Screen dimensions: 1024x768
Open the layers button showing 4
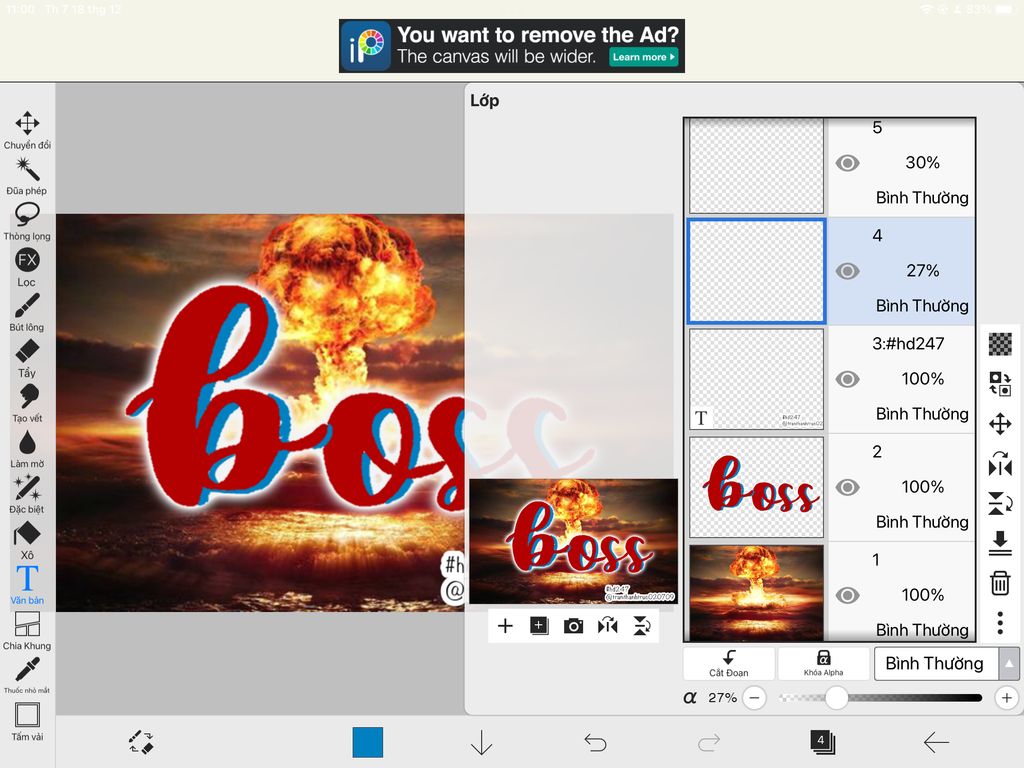tap(822, 742)
